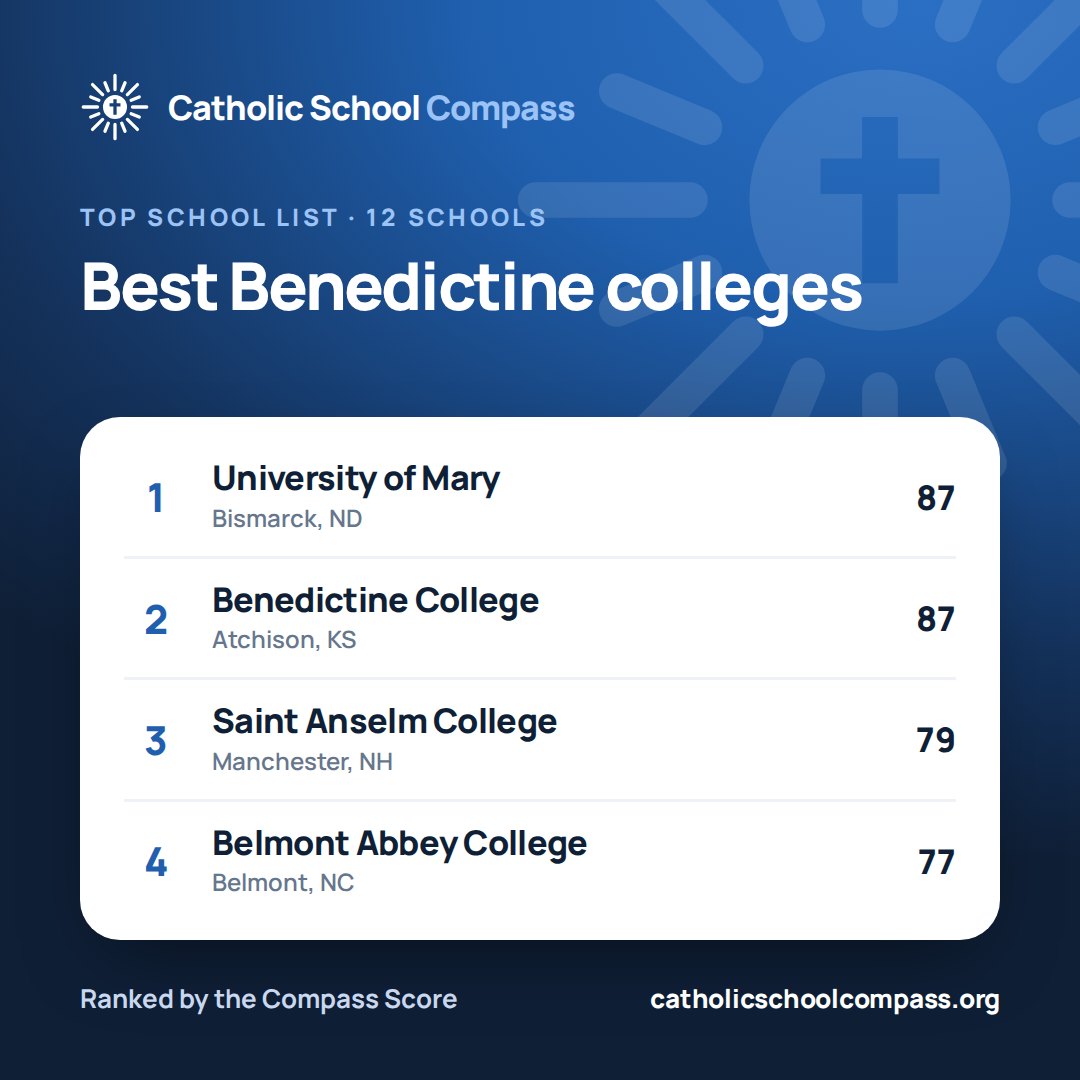Click rank number 1 badge
Viewport: 1080px width, 1080px height.
tap(156, 498)
